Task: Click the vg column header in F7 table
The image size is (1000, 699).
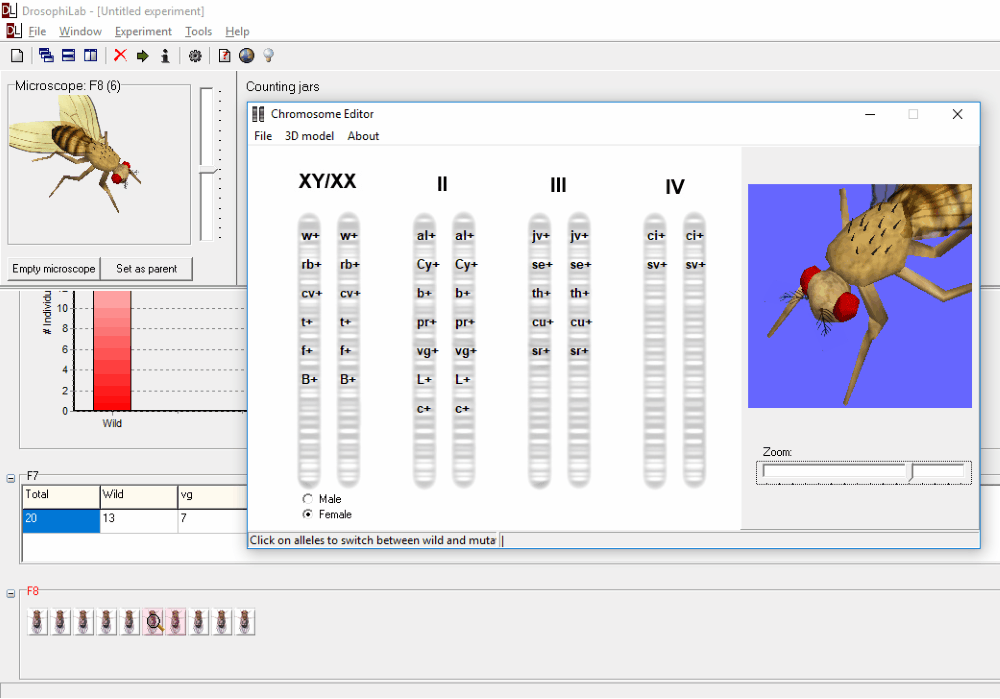Action: (213, 496)
